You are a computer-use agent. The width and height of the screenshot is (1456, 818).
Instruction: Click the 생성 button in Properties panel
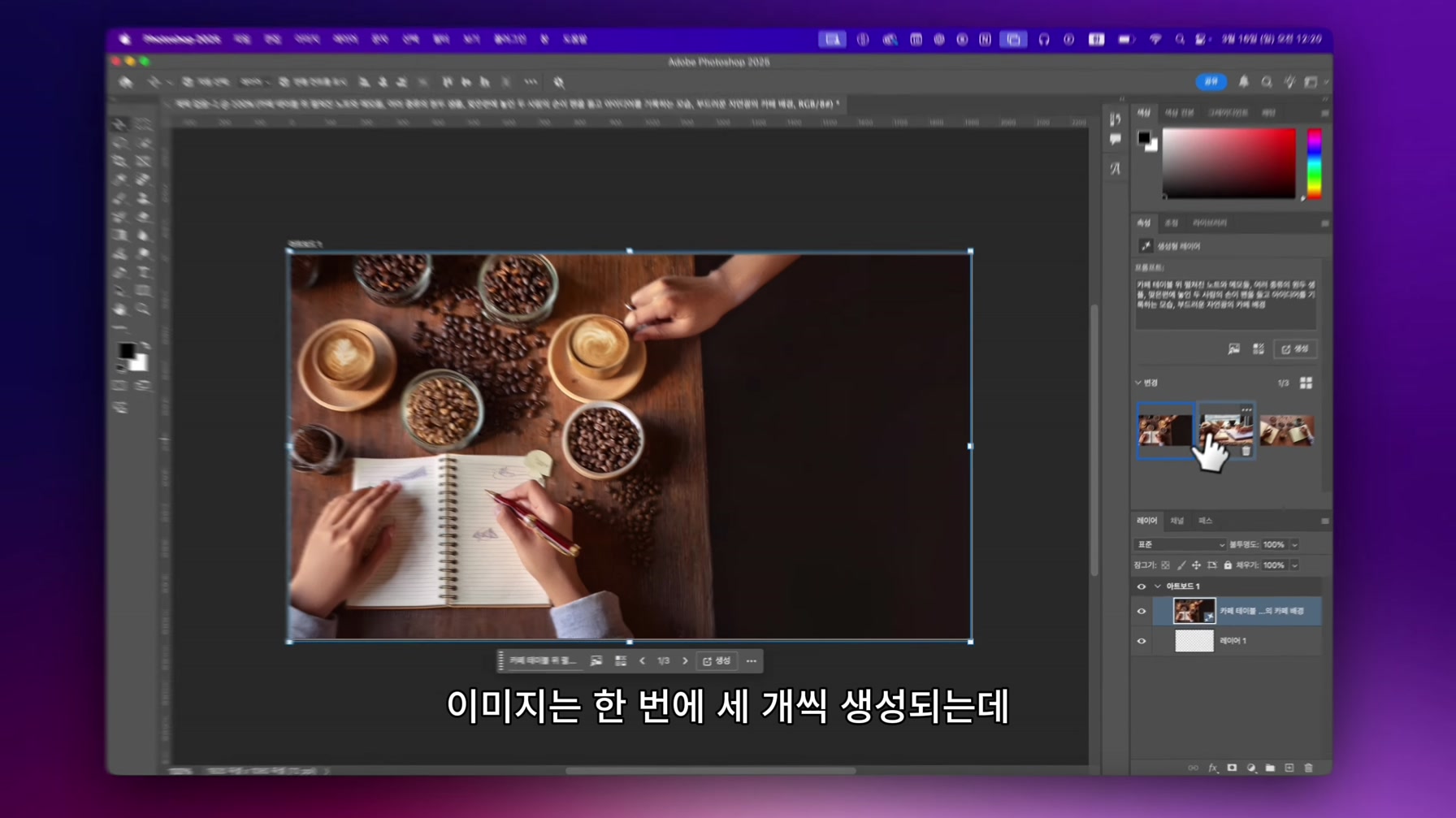coord(1295,348)
